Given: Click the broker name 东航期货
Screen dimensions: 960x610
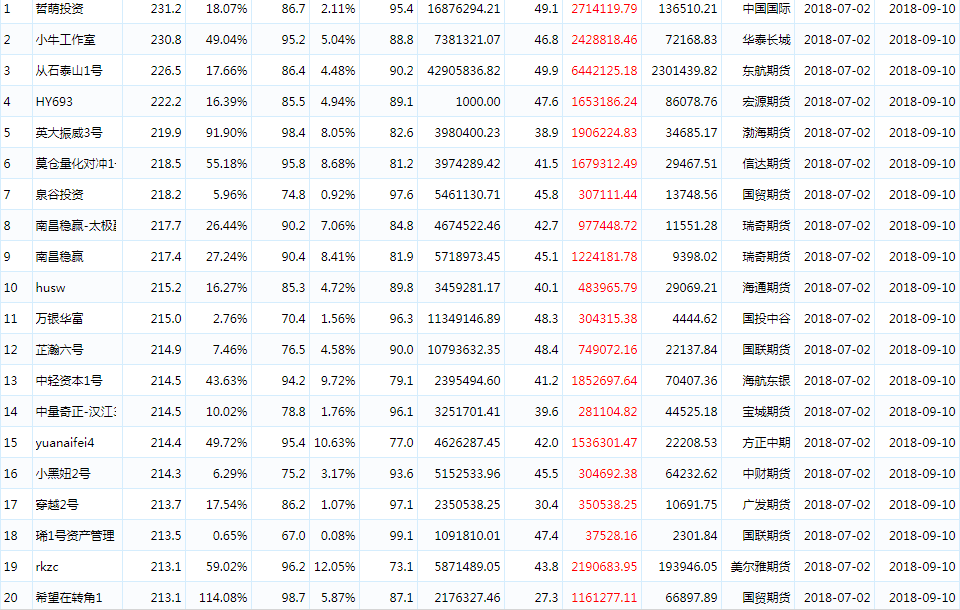Looking at the screenshot, I should click(x=767, y=71).
